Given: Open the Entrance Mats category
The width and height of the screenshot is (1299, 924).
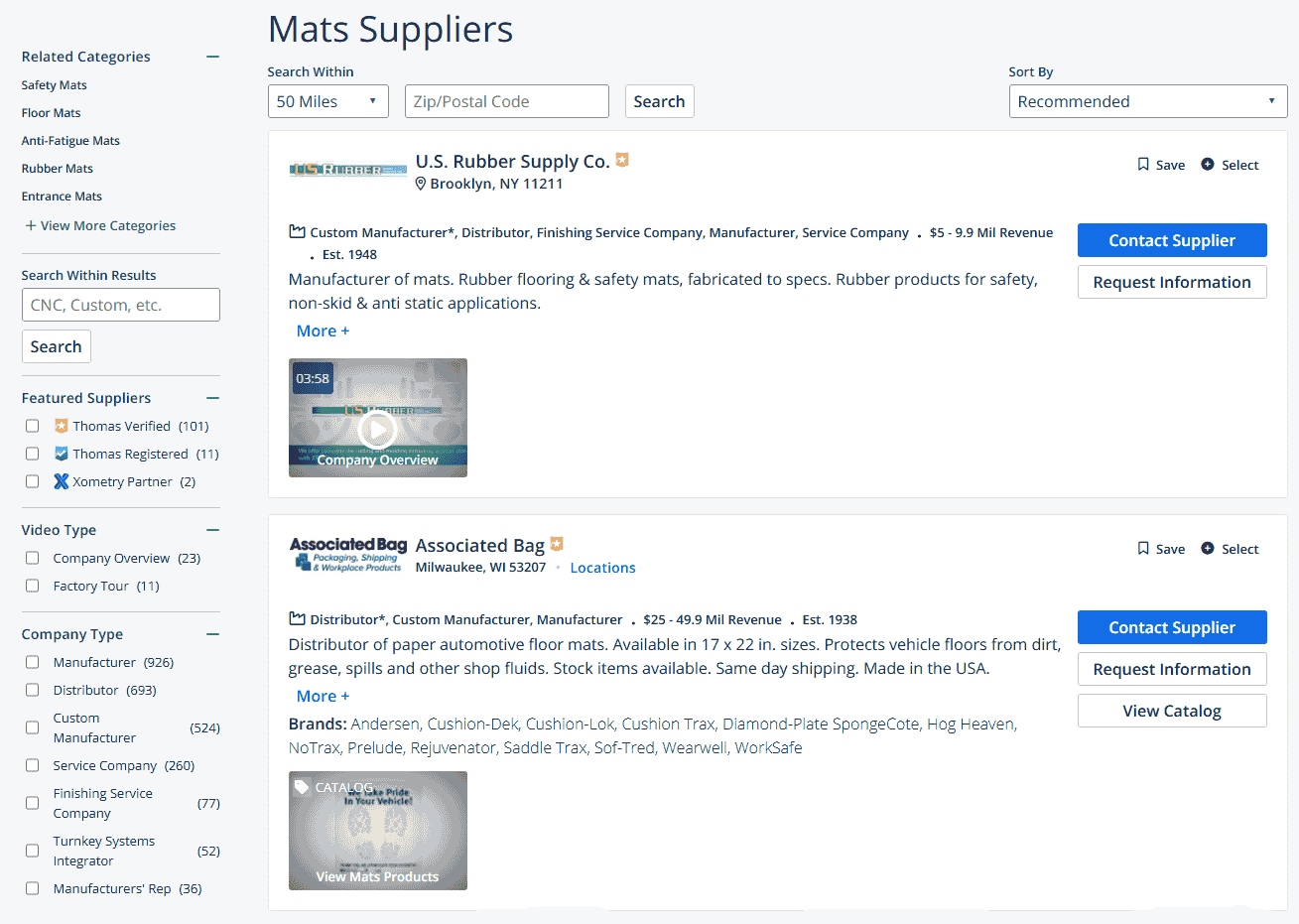Looking at the screenshot, I should pos(62,197).
